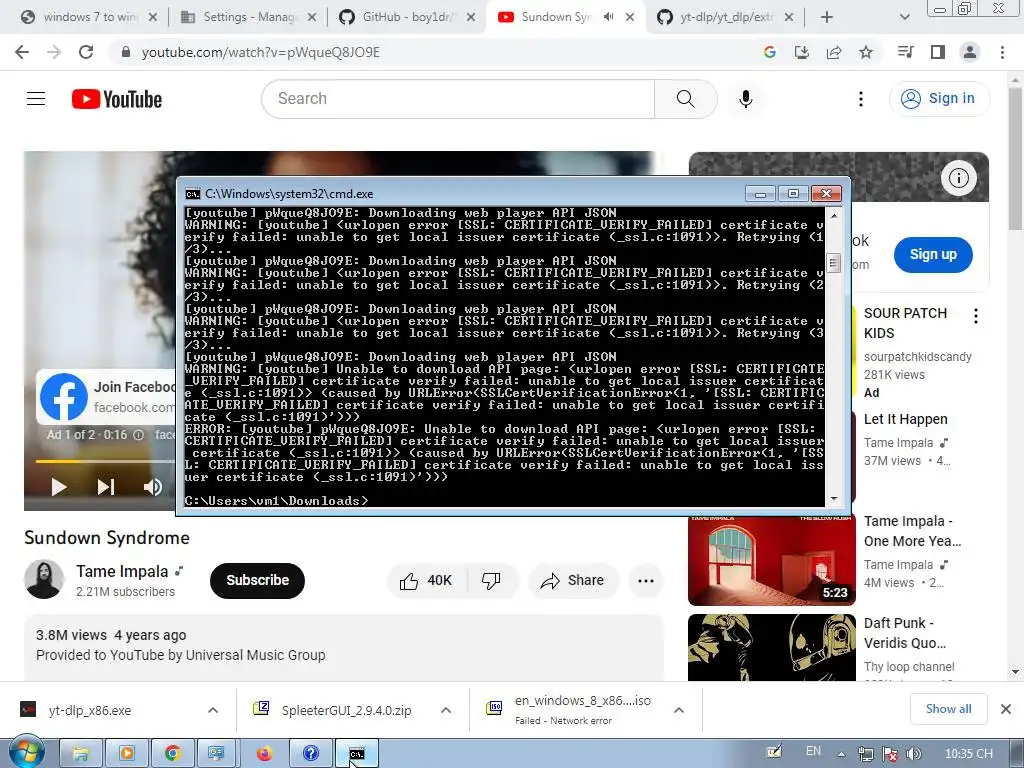
Task: Skip to next video
Action: pyautogui.click(x=106, y=487)
